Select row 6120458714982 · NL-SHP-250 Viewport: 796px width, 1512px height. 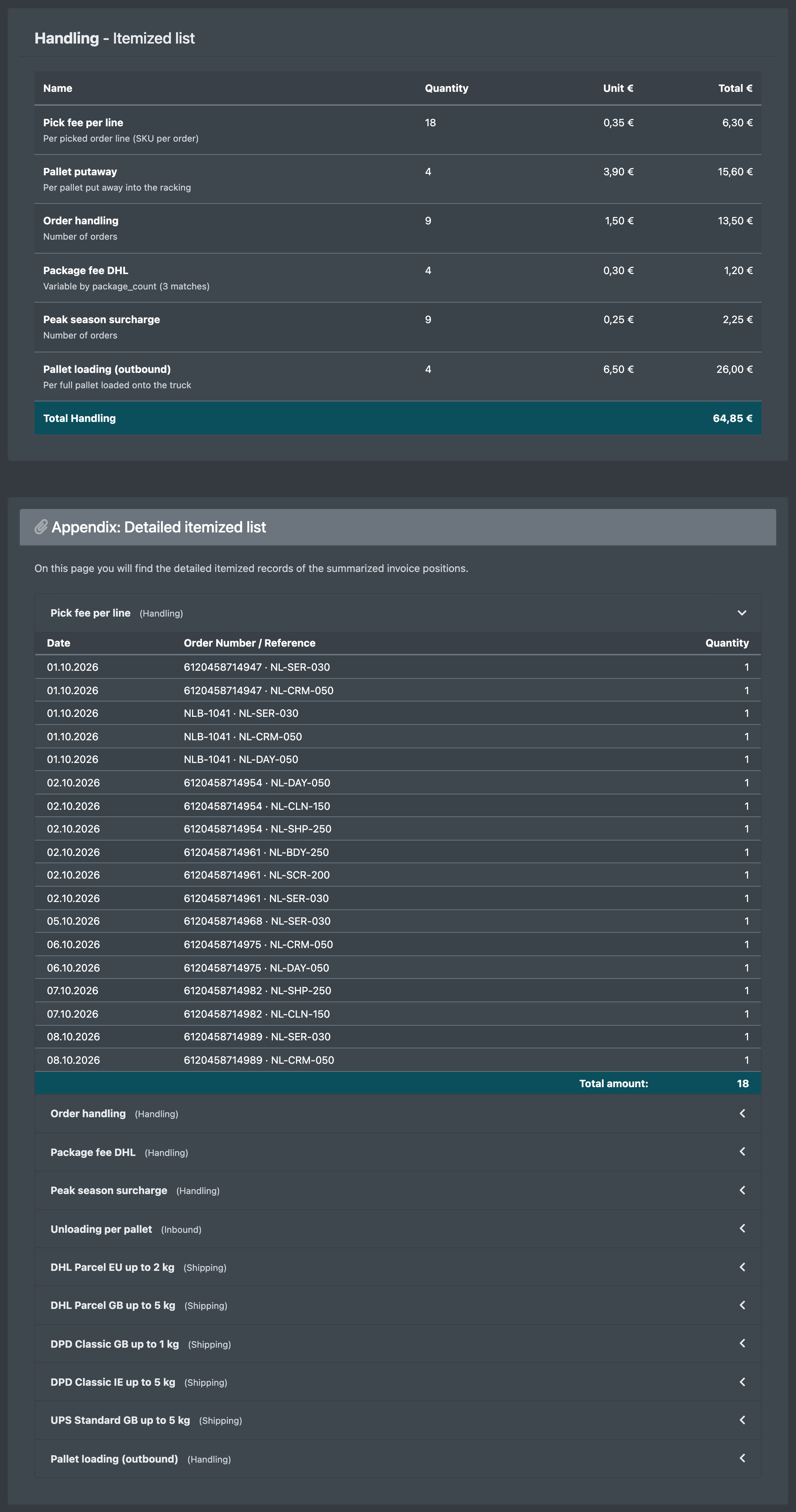[x=398, y=991]
